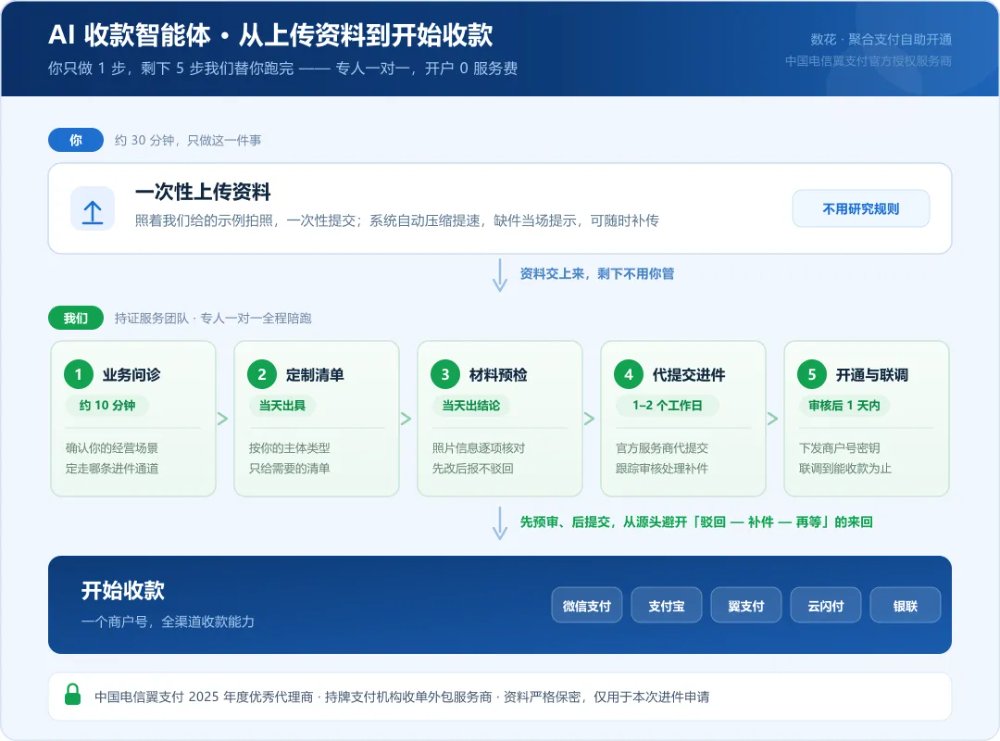The width and height of the screenshot is (1000, 741).
Task: Click the text 约 30 分钟，只做这一件事
Action: [188, 140]
